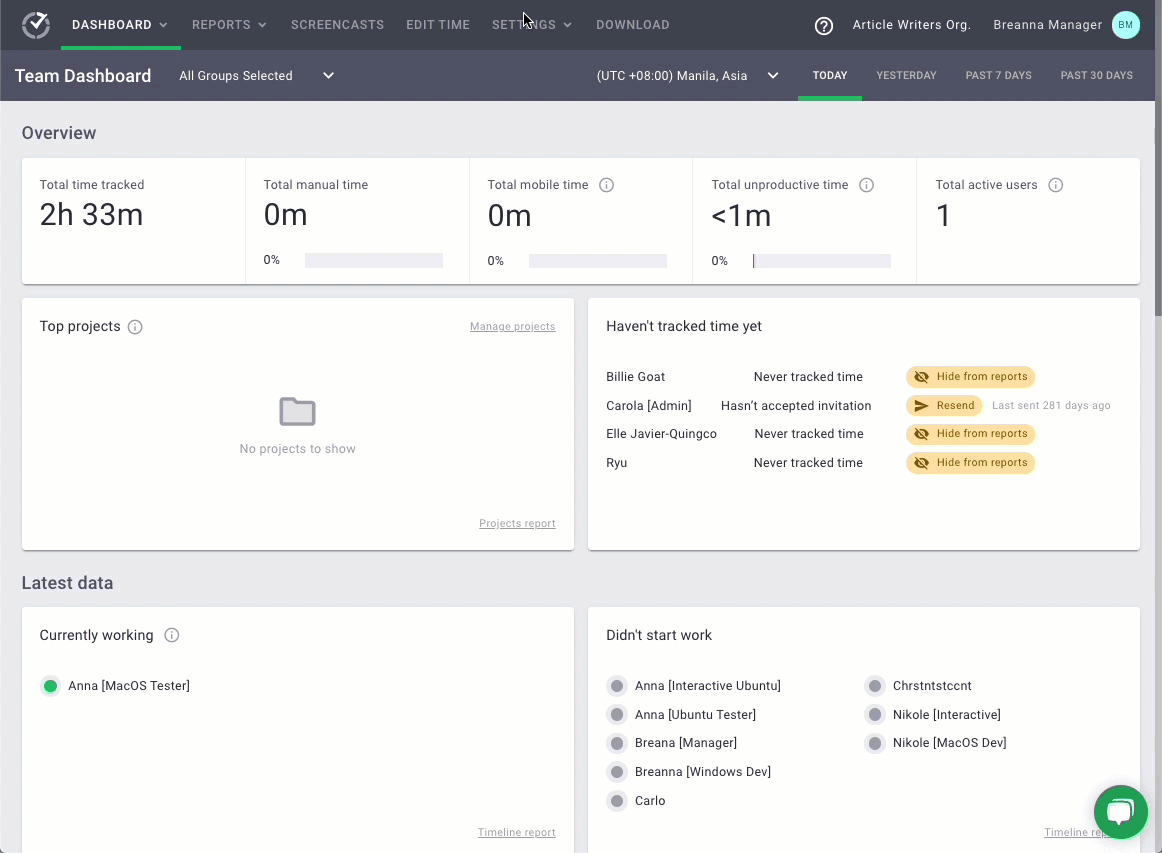Click the Time Doctor logo icon
The width and height of the screenshot is (1162, 853).
(36, 25)
